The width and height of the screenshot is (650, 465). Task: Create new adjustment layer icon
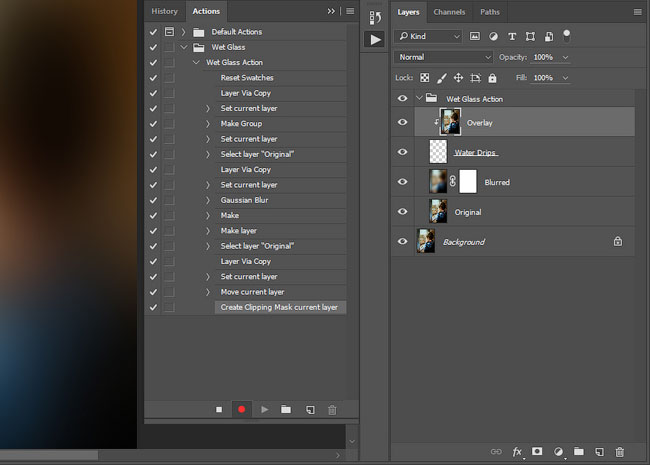558,452
